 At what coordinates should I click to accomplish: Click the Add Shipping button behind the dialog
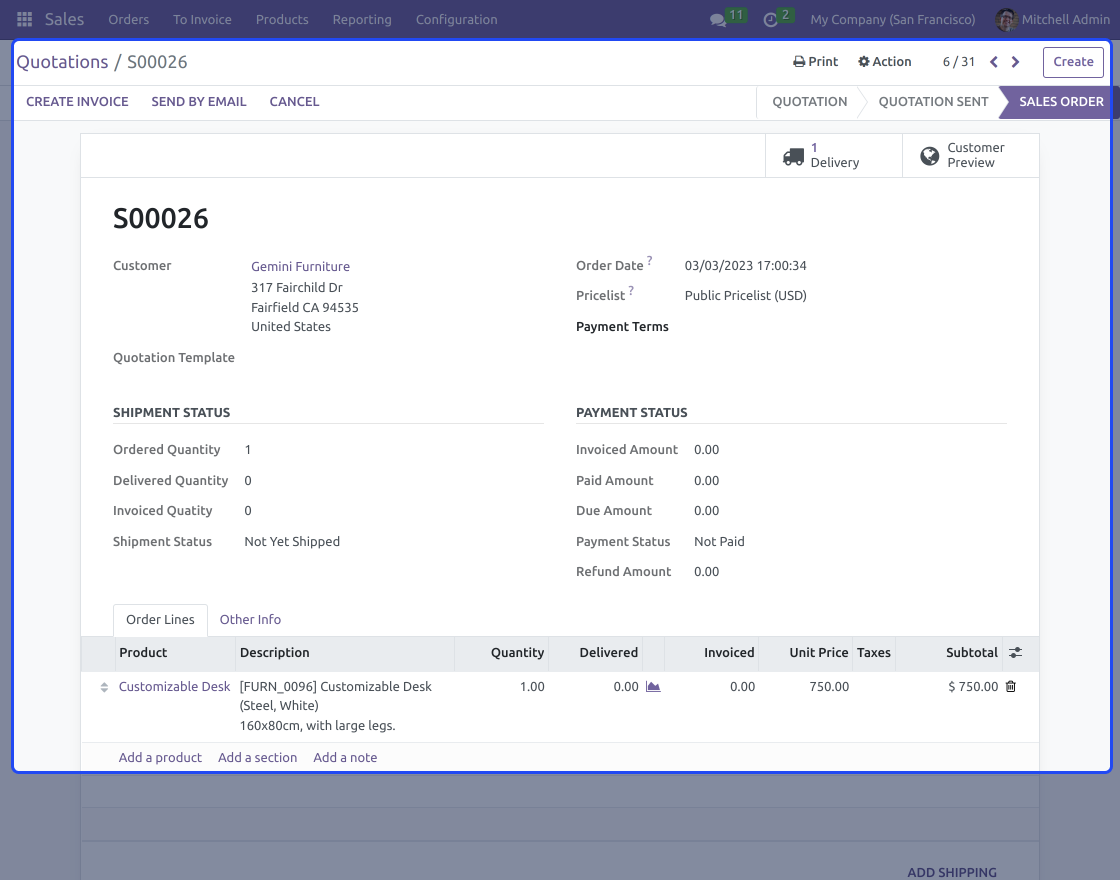[951, 872]
